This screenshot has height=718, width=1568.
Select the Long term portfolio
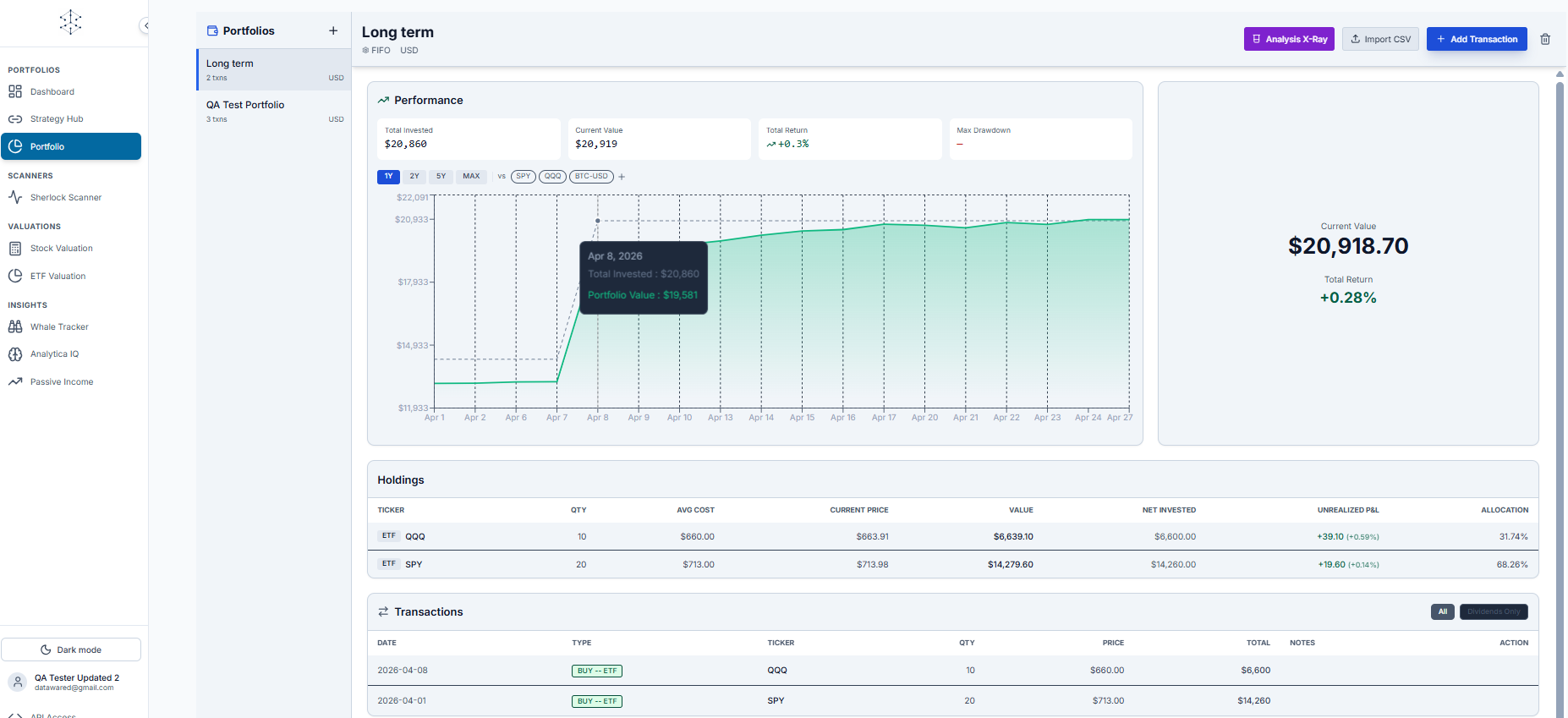(x=274, y=69)
